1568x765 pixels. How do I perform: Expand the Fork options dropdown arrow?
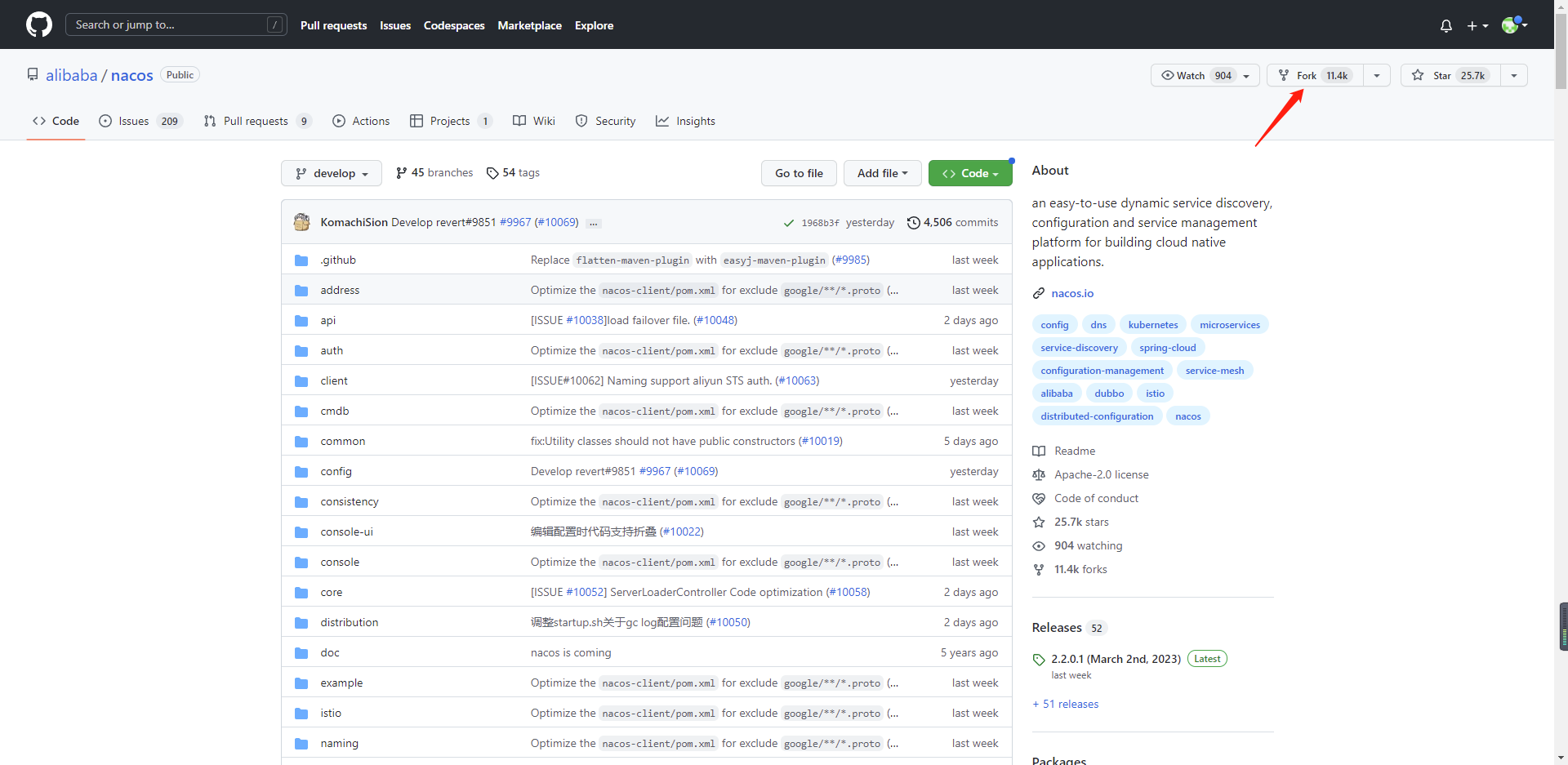tap(1377, 75)
